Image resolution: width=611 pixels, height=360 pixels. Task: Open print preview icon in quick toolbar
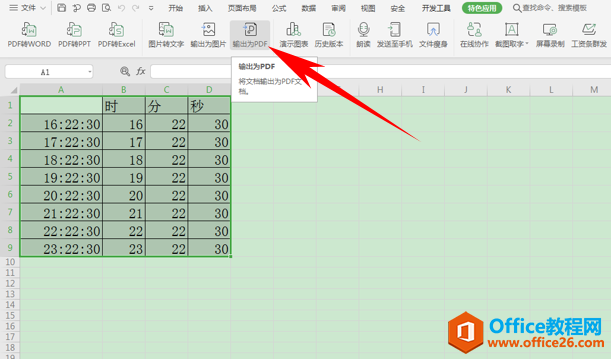(x=106, y=8)
